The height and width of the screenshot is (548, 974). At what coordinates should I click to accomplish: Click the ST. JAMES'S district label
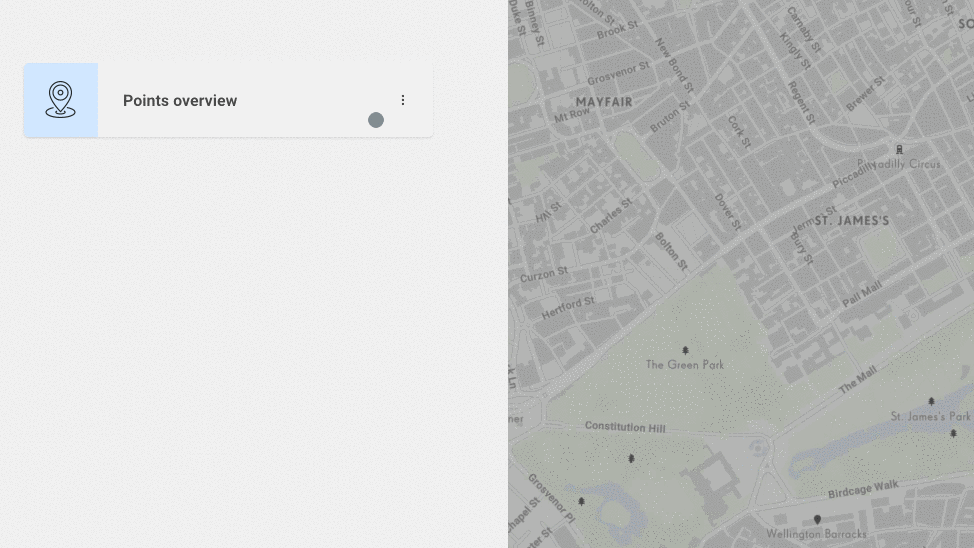coord(851,220)
